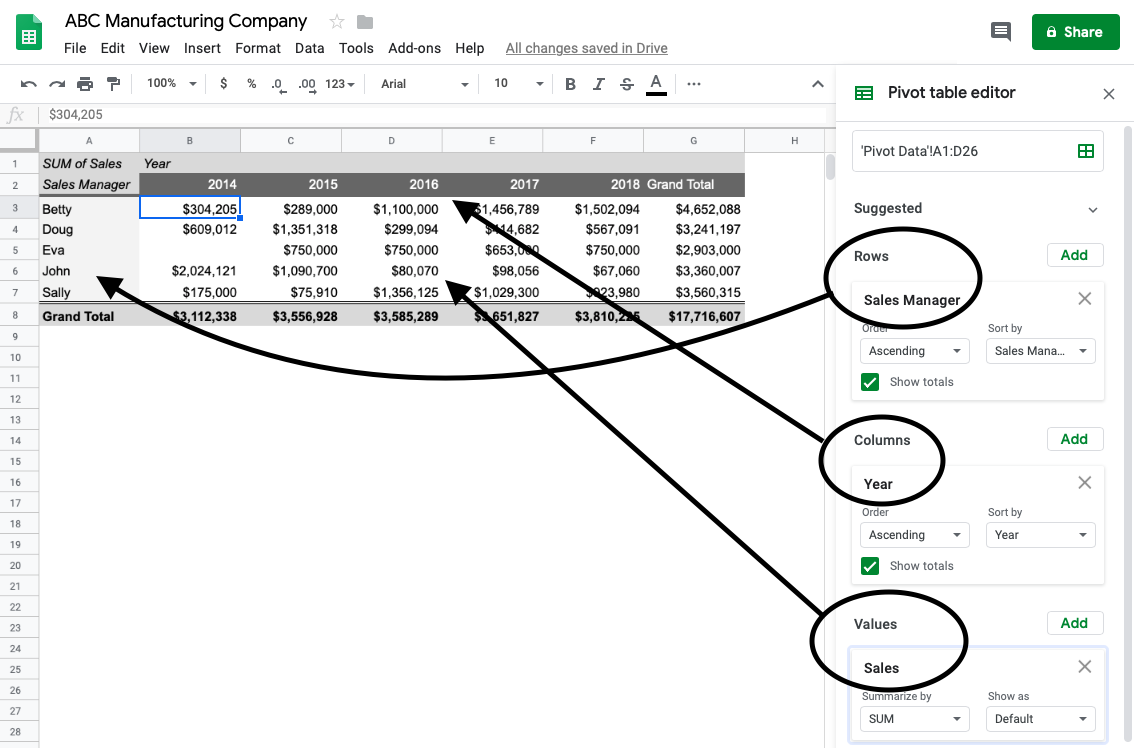1134x748 pixels.
Task: Add a new field to Values
Action: coord(1074,622)
